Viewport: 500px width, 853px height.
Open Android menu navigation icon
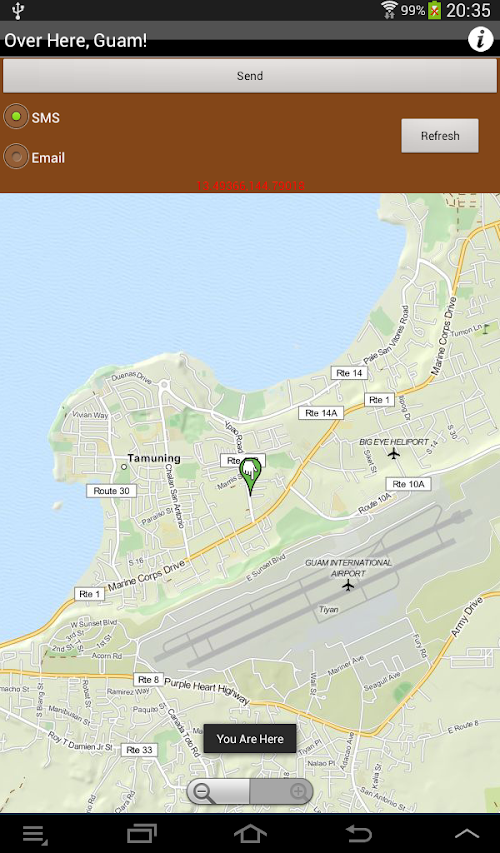(x=35, y=834)
